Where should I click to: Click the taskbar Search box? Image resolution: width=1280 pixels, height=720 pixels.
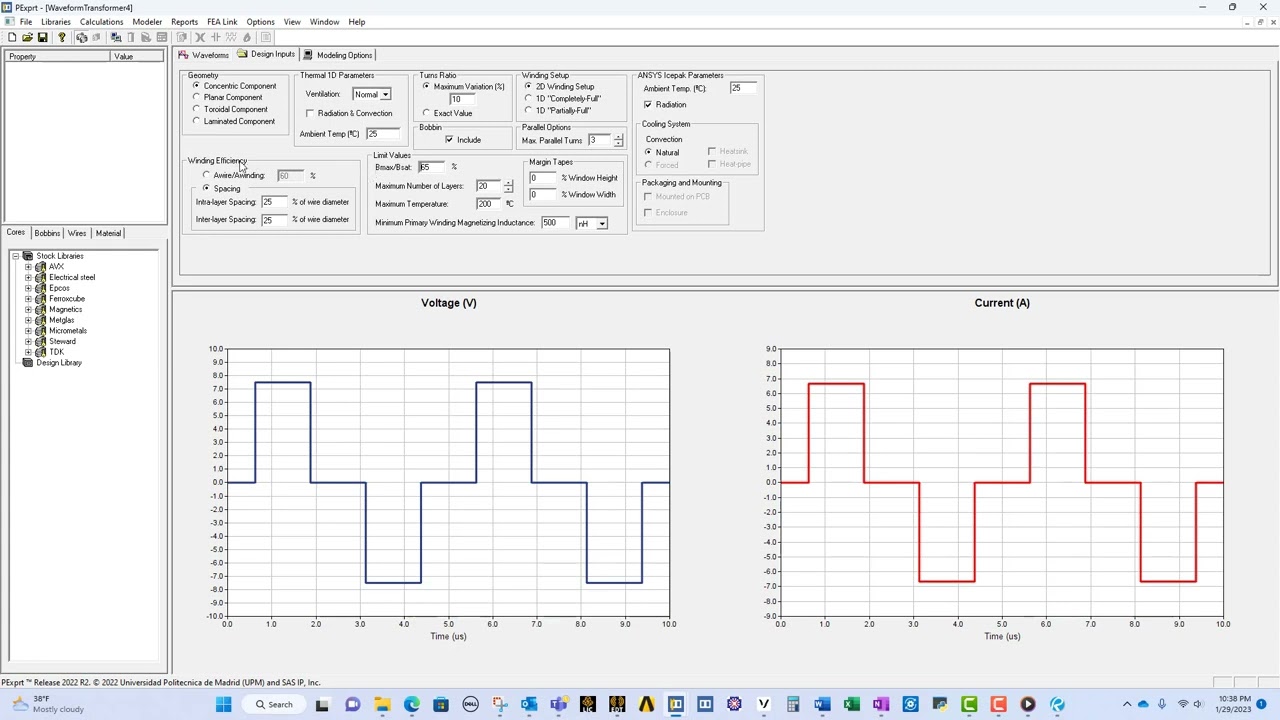(x=272, y=705)
